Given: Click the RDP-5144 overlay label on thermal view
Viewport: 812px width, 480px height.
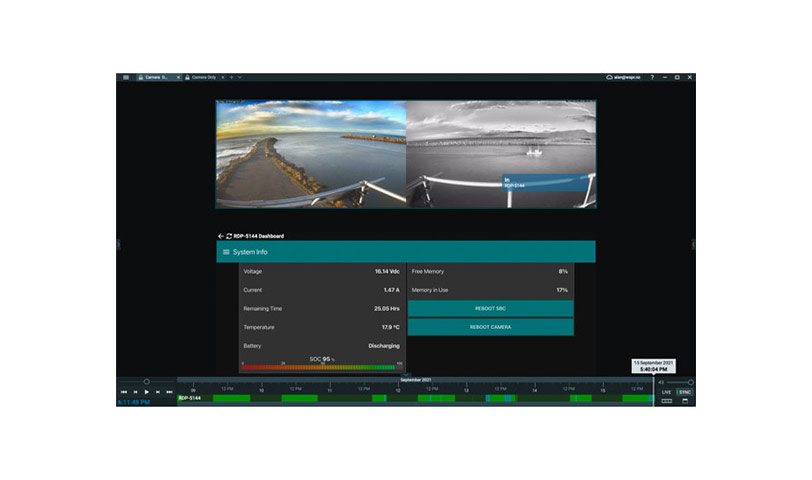Looking at the screenshot, I should (546, 182).
